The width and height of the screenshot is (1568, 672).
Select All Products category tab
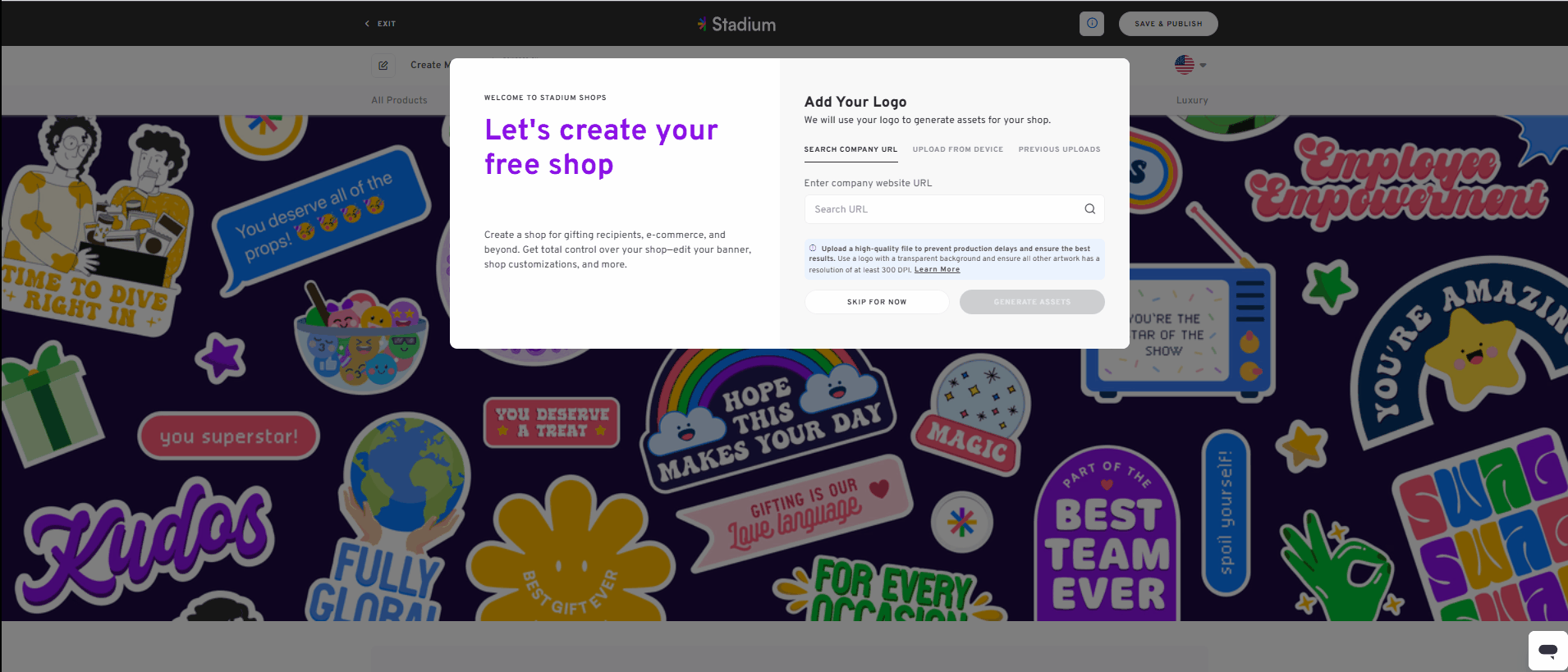coord(399,100)
